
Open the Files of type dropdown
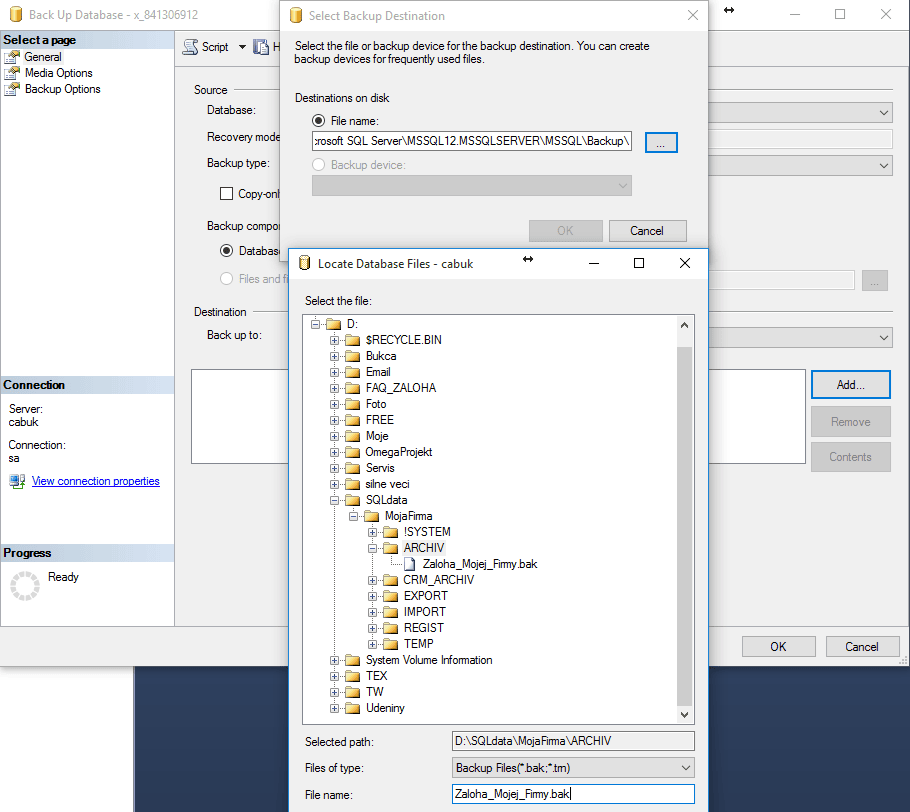[573, 768]
